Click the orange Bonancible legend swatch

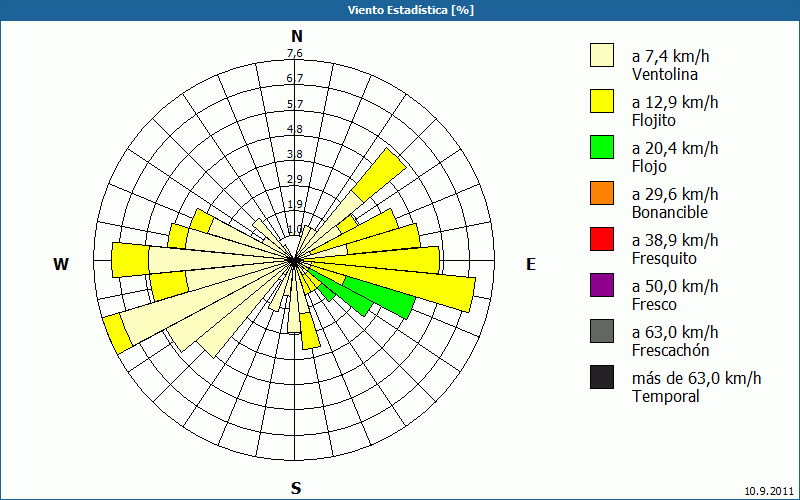602,193
